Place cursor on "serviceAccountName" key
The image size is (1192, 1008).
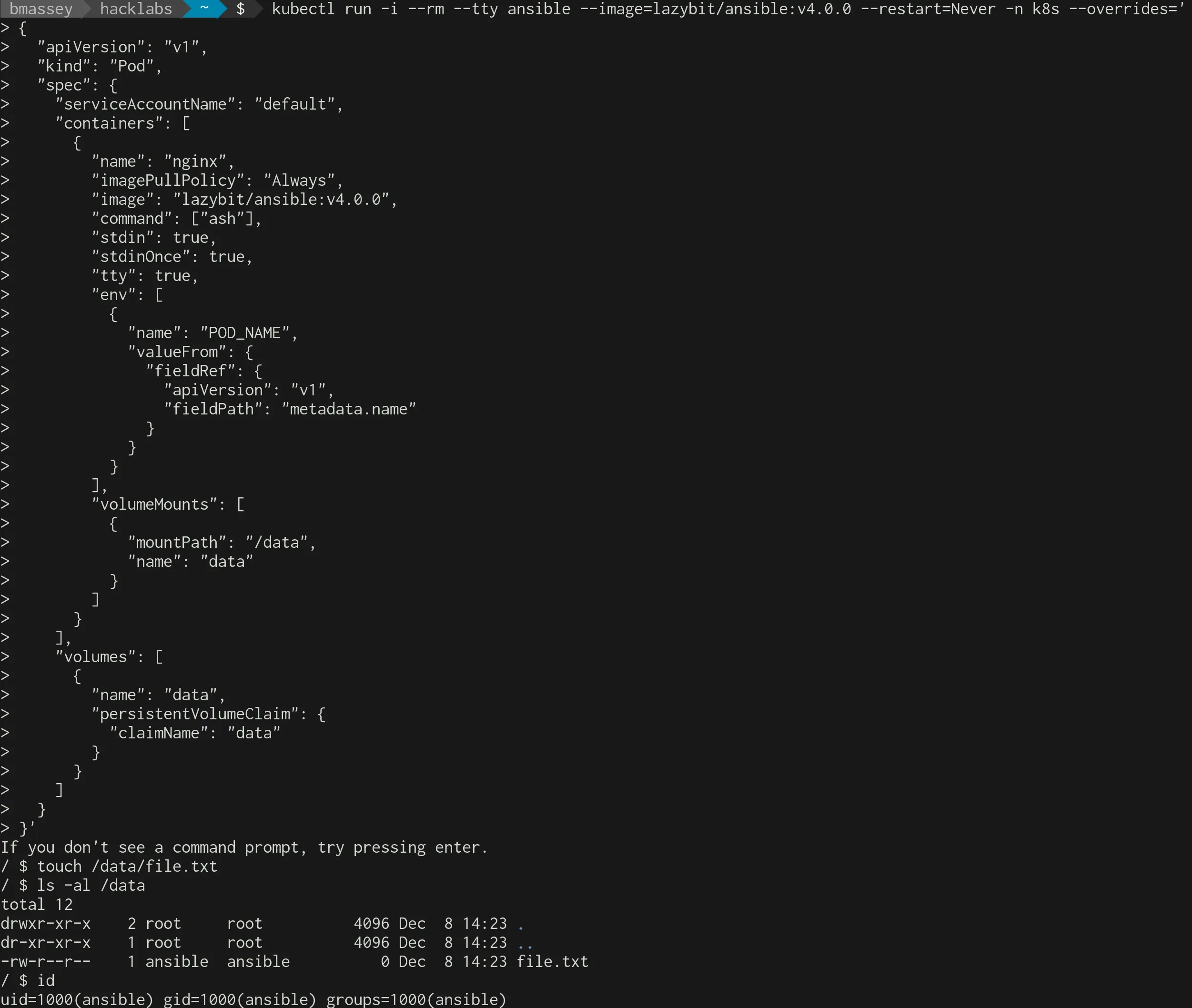(x=145, y=105)
